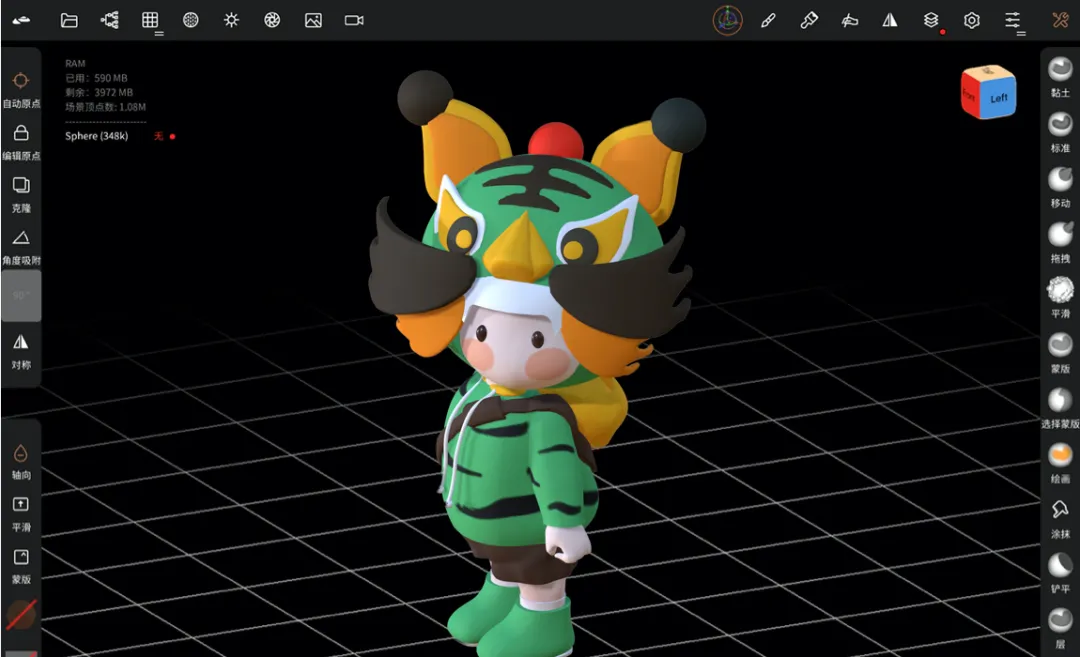
Task: Click the 已用: 590 MB RAM text
Action: coord(96,78)
